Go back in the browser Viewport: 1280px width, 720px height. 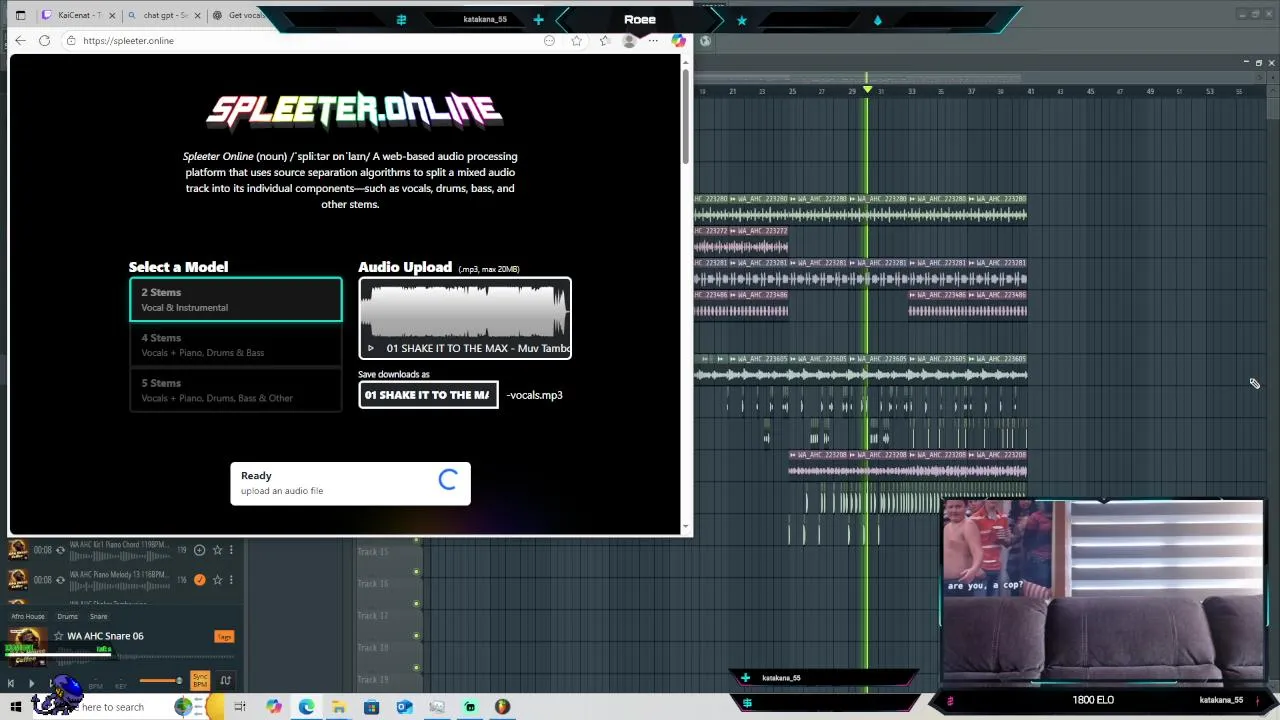point(20,40)
